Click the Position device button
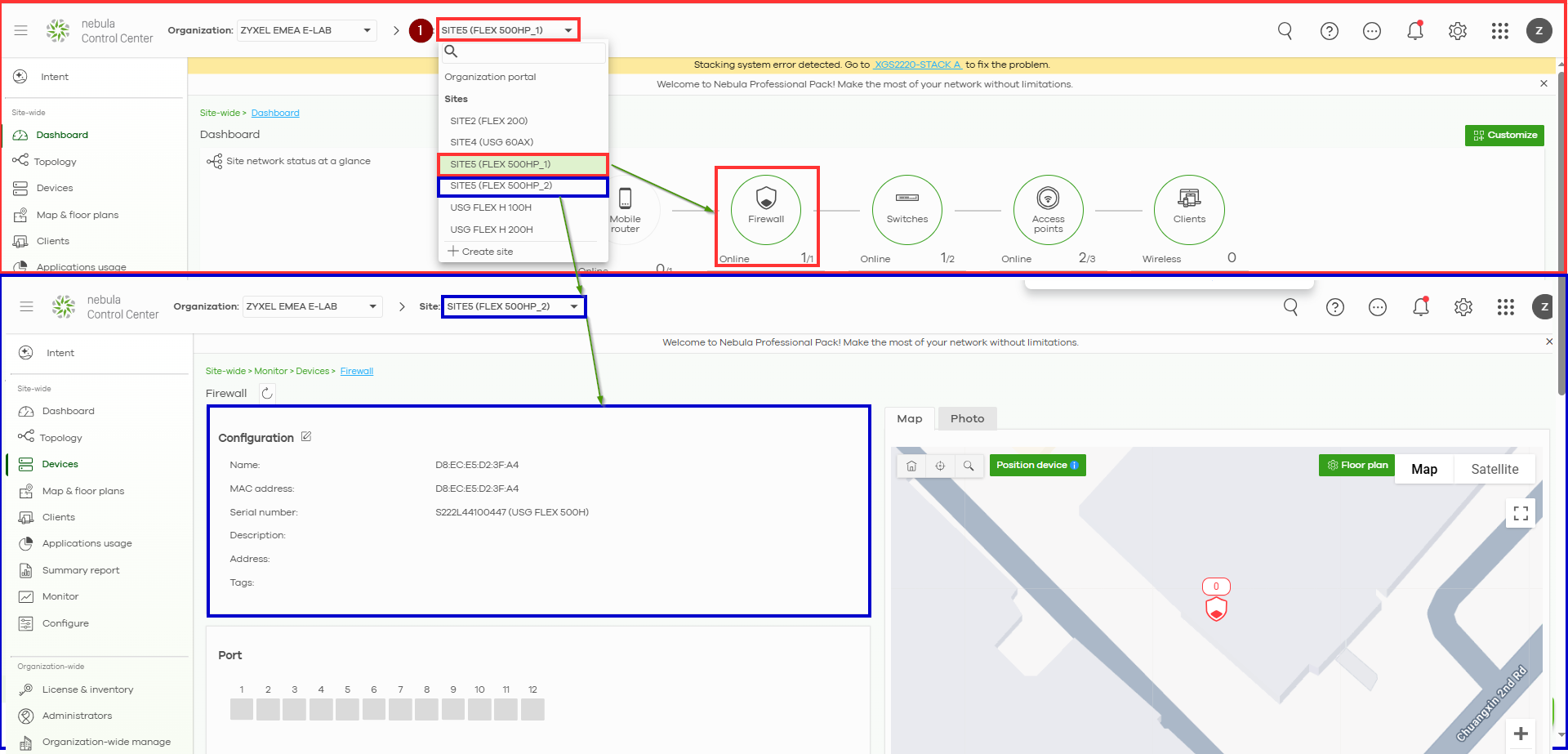This screenshot has width=1568, height=754. (1037, 466)
